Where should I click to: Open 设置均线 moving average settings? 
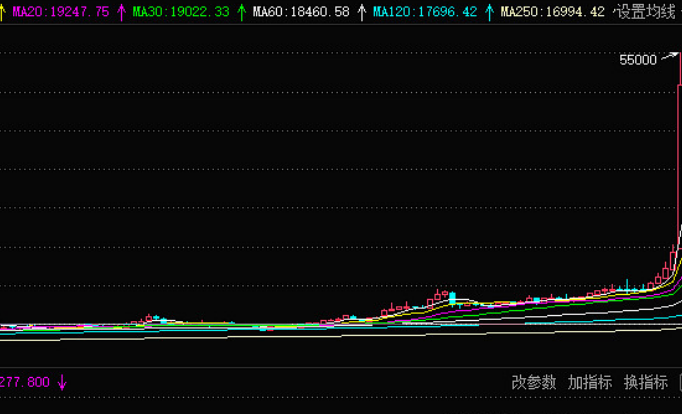point(646,12)
